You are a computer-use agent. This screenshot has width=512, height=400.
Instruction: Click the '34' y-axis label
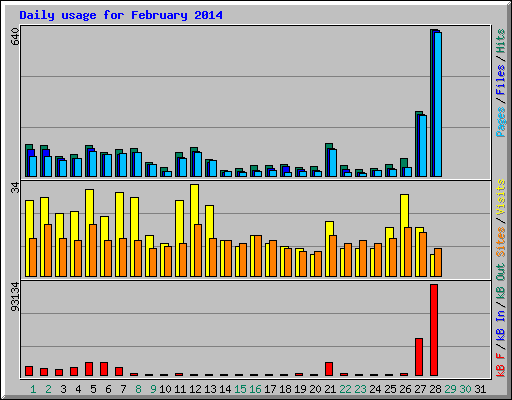[15, 188]
